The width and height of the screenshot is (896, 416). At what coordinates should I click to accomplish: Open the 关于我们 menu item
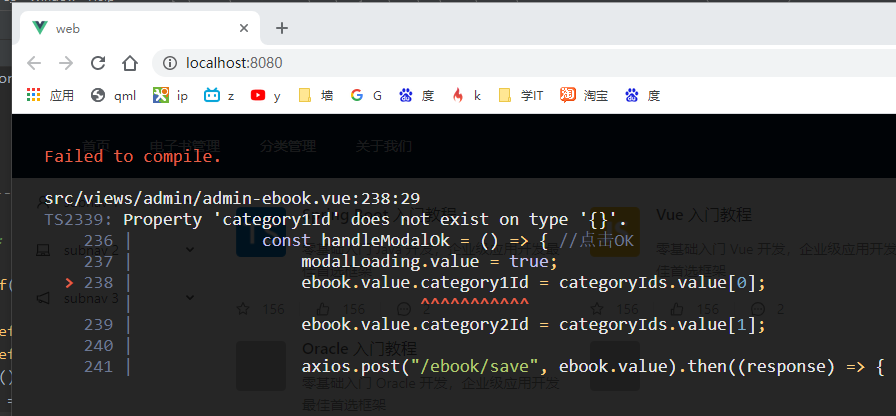point(383,146)
